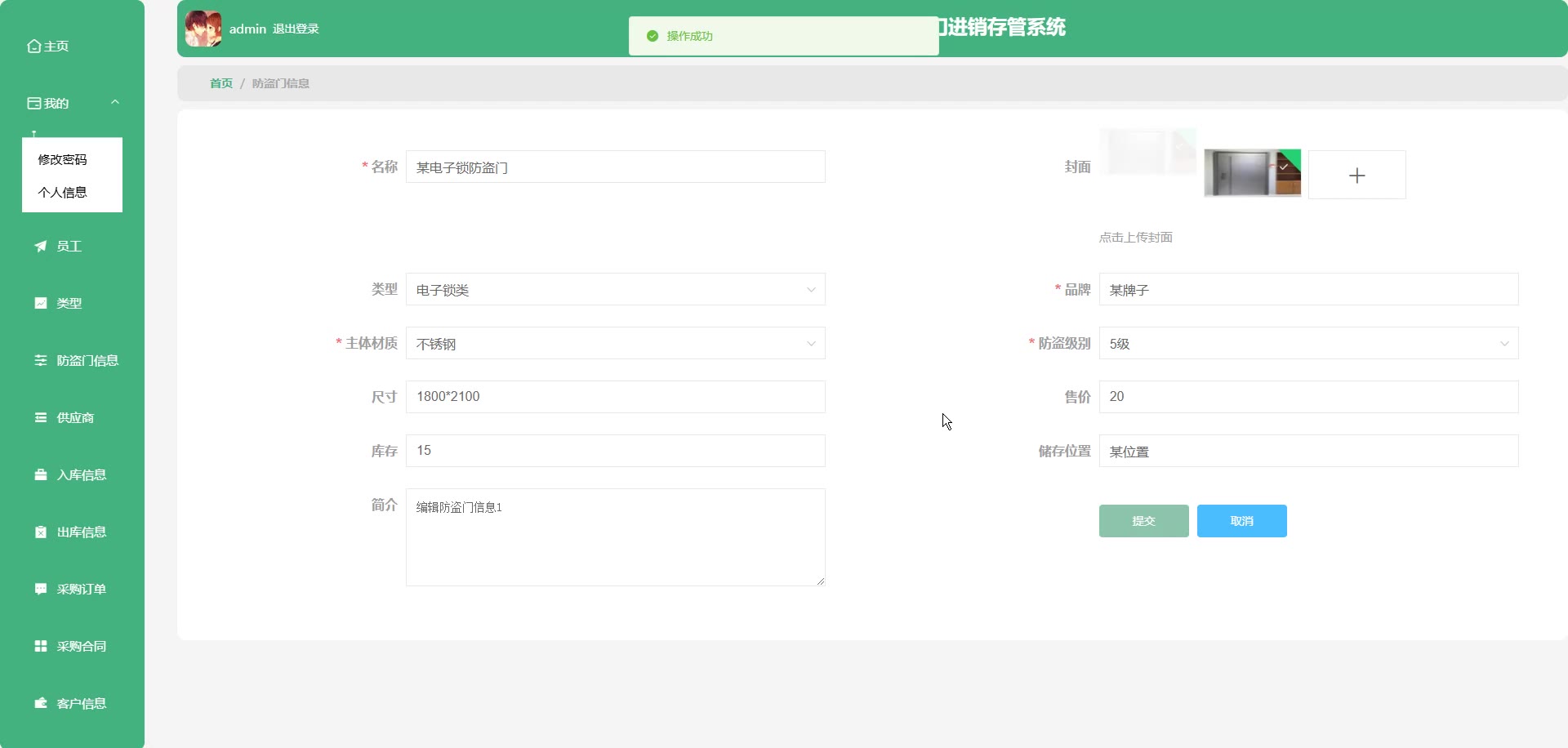Open 修改密码 in the 我的 submenu

(63, 159)
